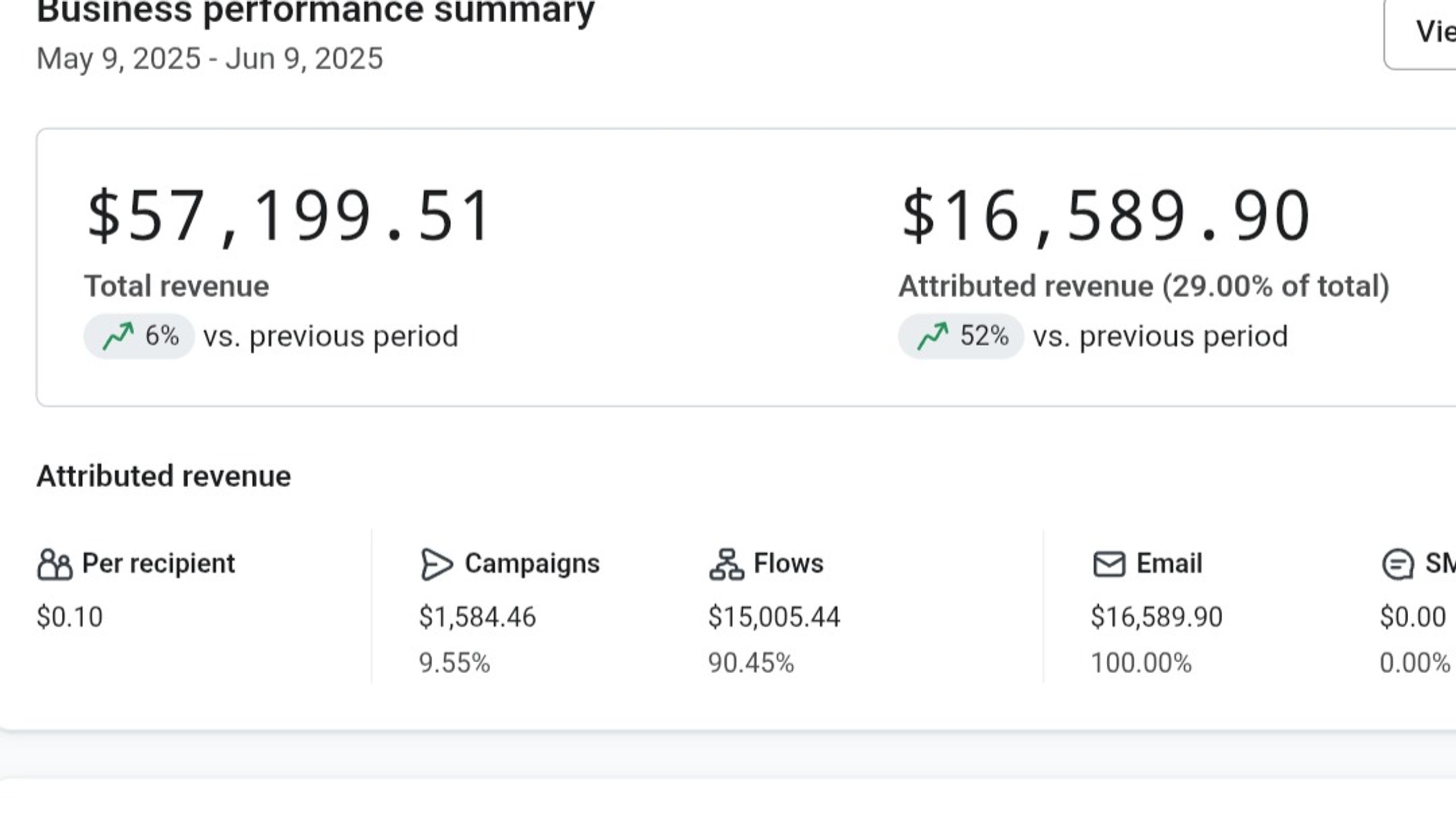Click the green trend arrow beside 6%
This screenshot has width=1456, height=818.
(x=118, y=336)
